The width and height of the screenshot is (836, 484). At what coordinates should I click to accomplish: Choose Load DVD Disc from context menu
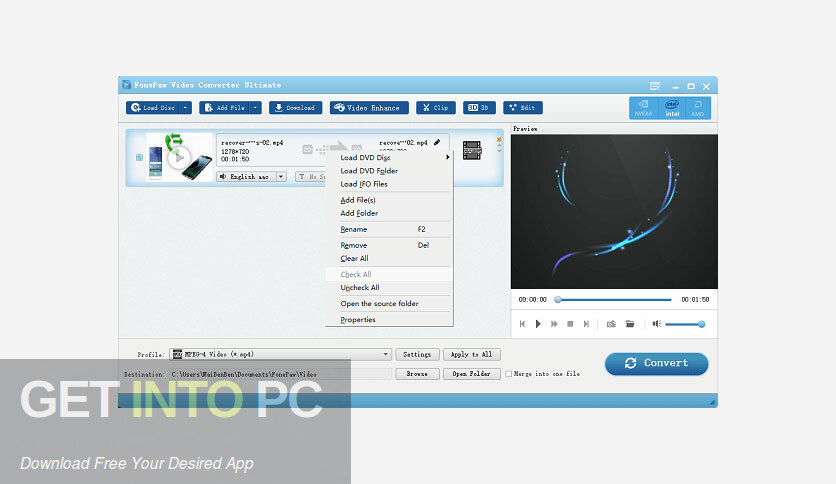[x=389, y=158]
